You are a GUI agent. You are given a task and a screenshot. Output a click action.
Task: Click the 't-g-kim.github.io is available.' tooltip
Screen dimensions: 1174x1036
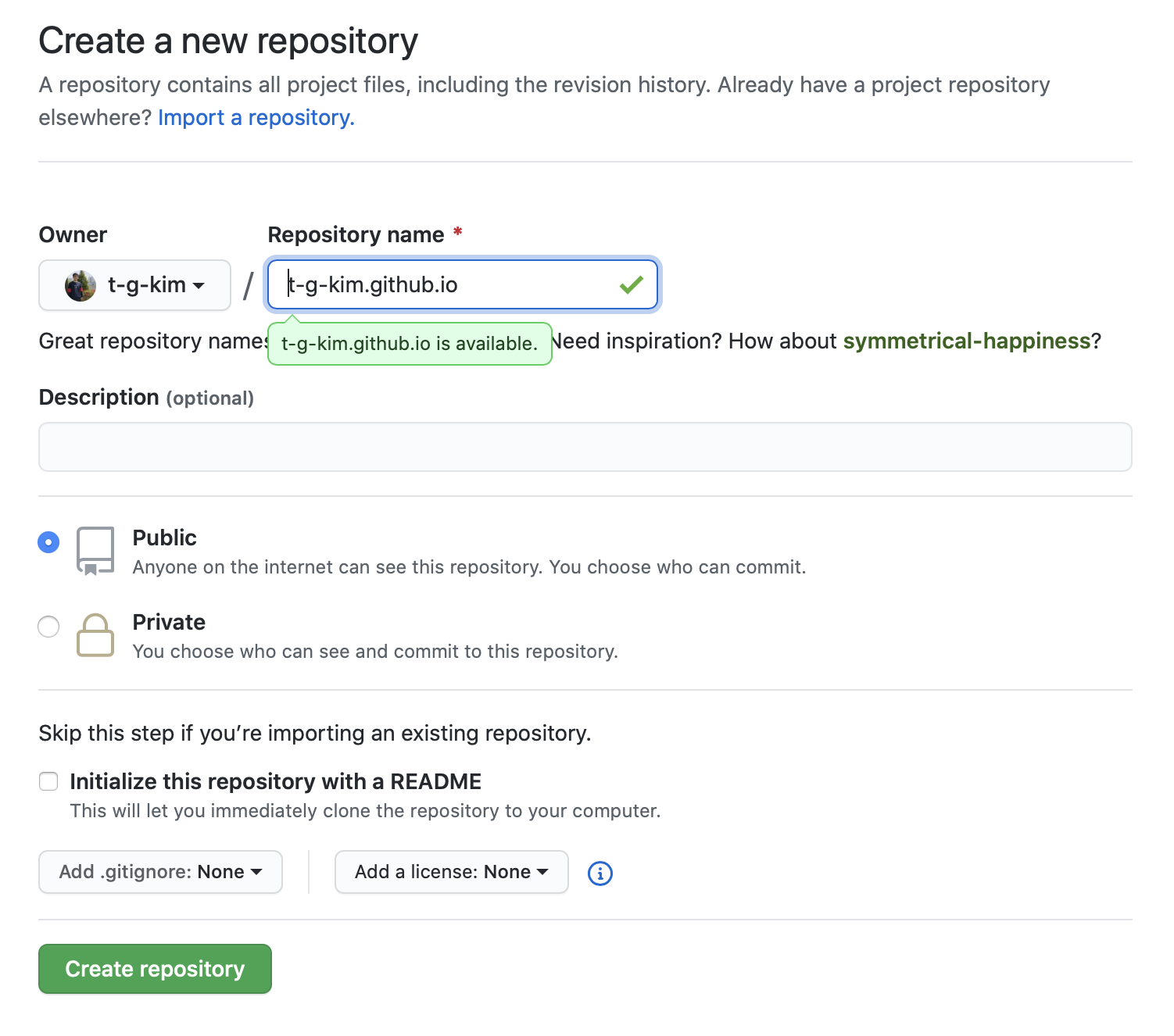click(x=410, y=344)
